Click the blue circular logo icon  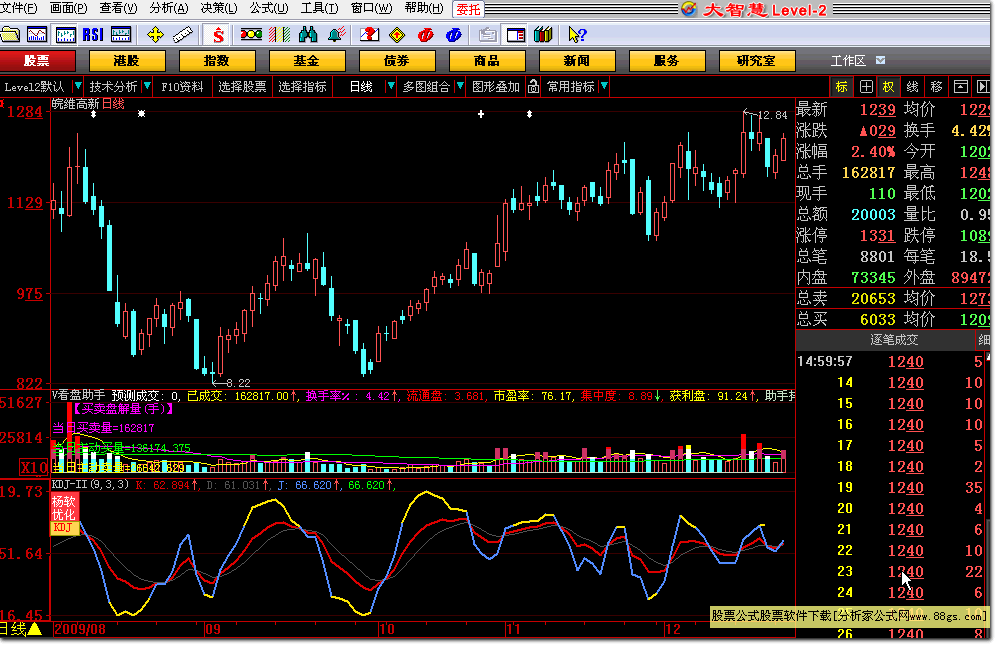453,34
